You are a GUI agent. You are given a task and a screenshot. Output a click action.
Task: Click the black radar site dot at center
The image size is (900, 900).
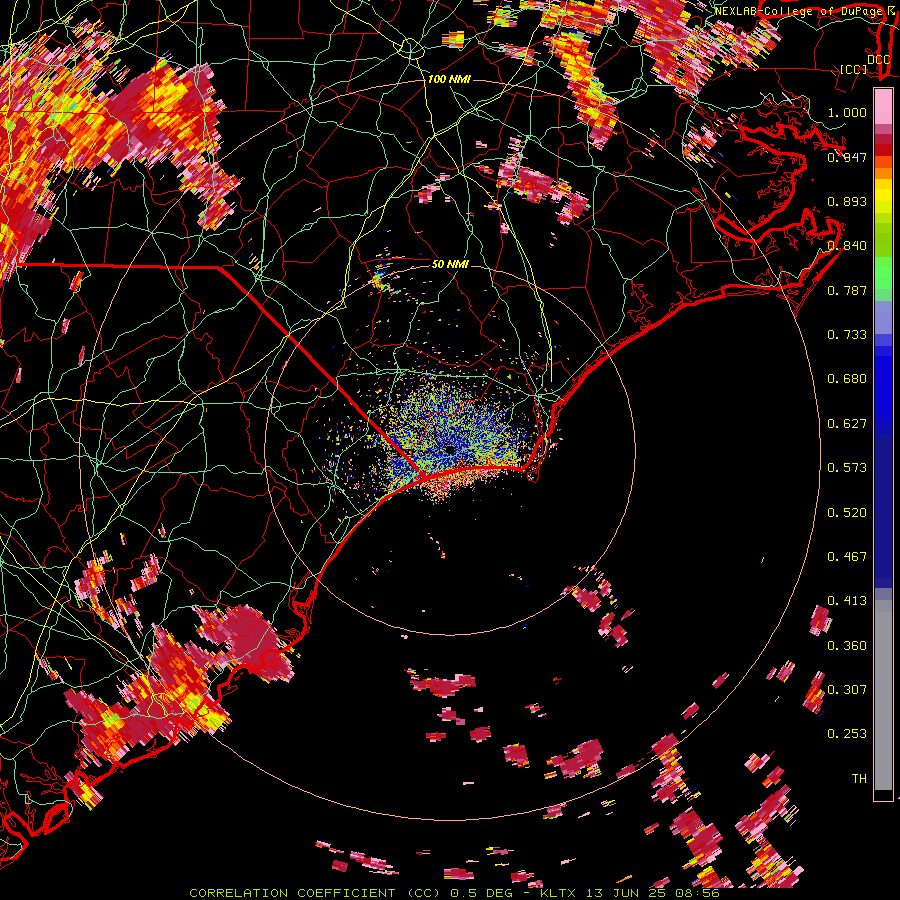pos(449,449)
